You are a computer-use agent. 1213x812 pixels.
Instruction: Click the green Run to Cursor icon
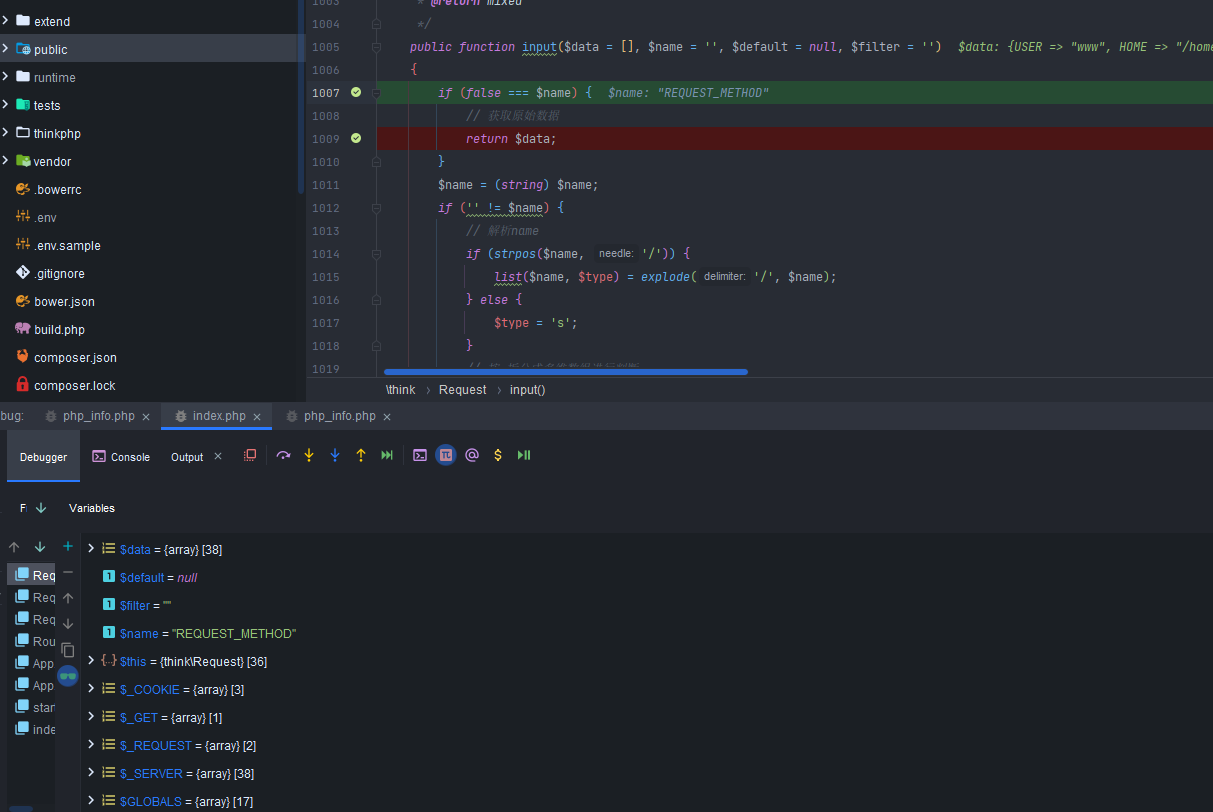point(387,455)
